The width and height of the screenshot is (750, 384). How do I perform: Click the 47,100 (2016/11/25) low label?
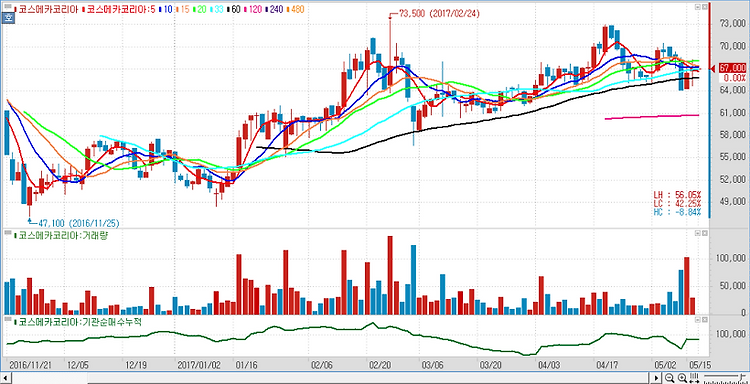click(x=78, y=223)
